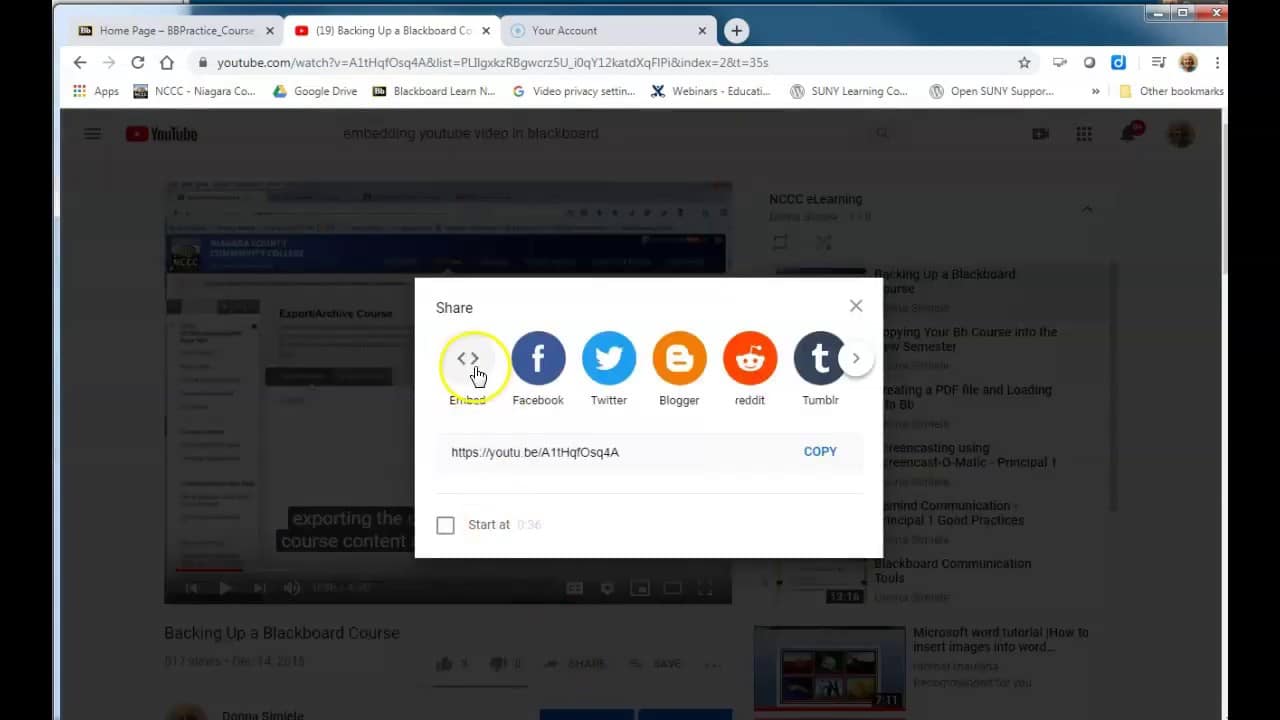Mute the video with the speaker icon
1280x720 pixels.
[292, 588]
